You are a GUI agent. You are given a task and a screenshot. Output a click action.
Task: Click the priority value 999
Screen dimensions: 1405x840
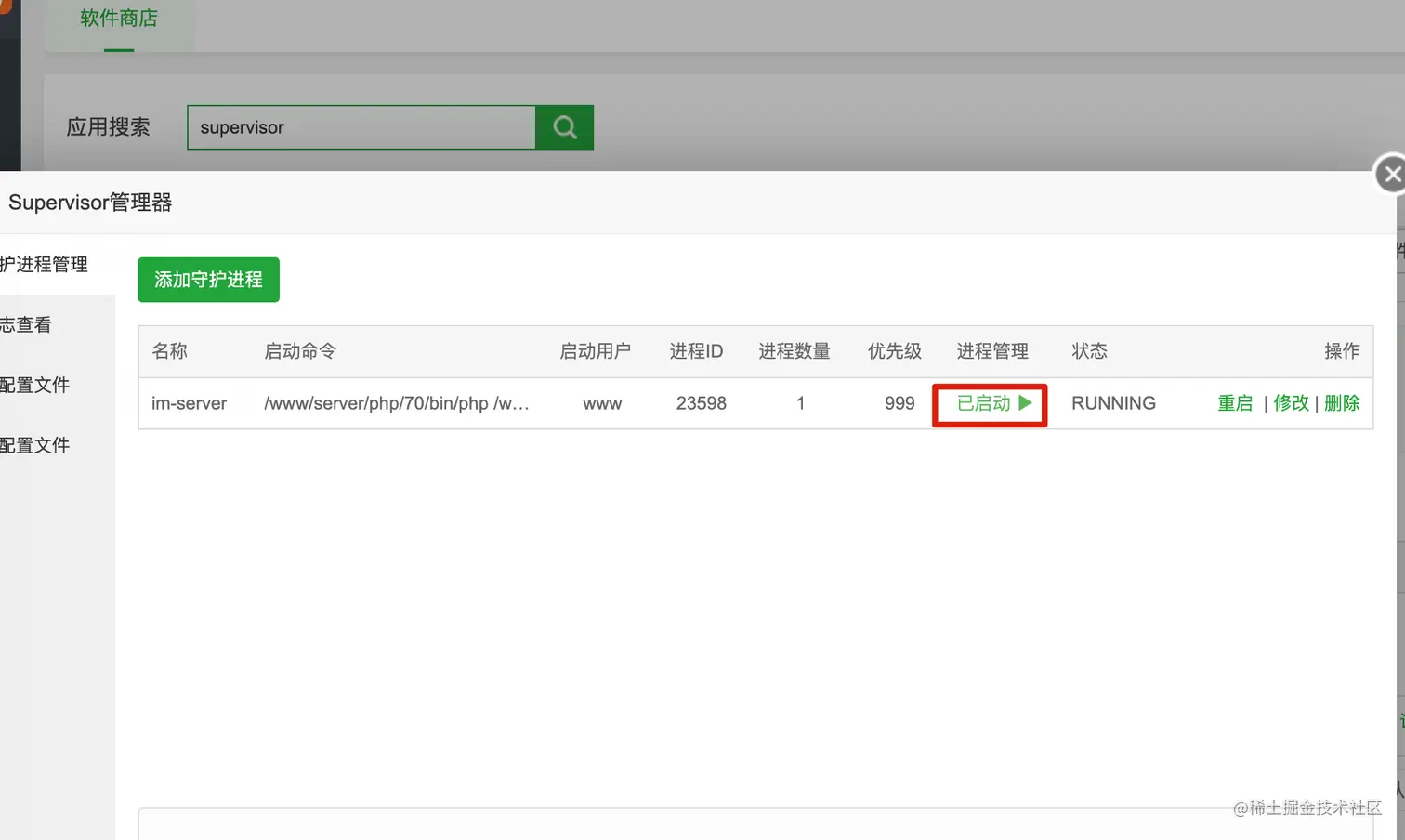pos(899,403)
